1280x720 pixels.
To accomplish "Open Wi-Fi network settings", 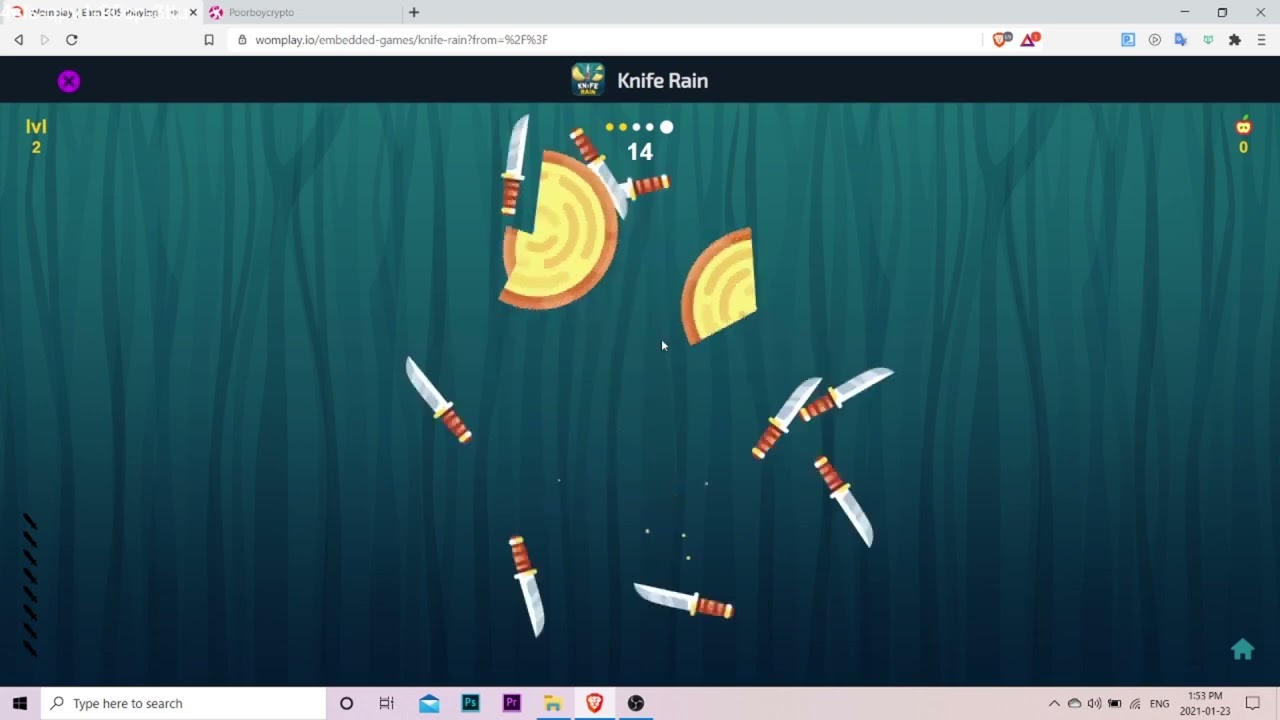I will click(1135, 704).
